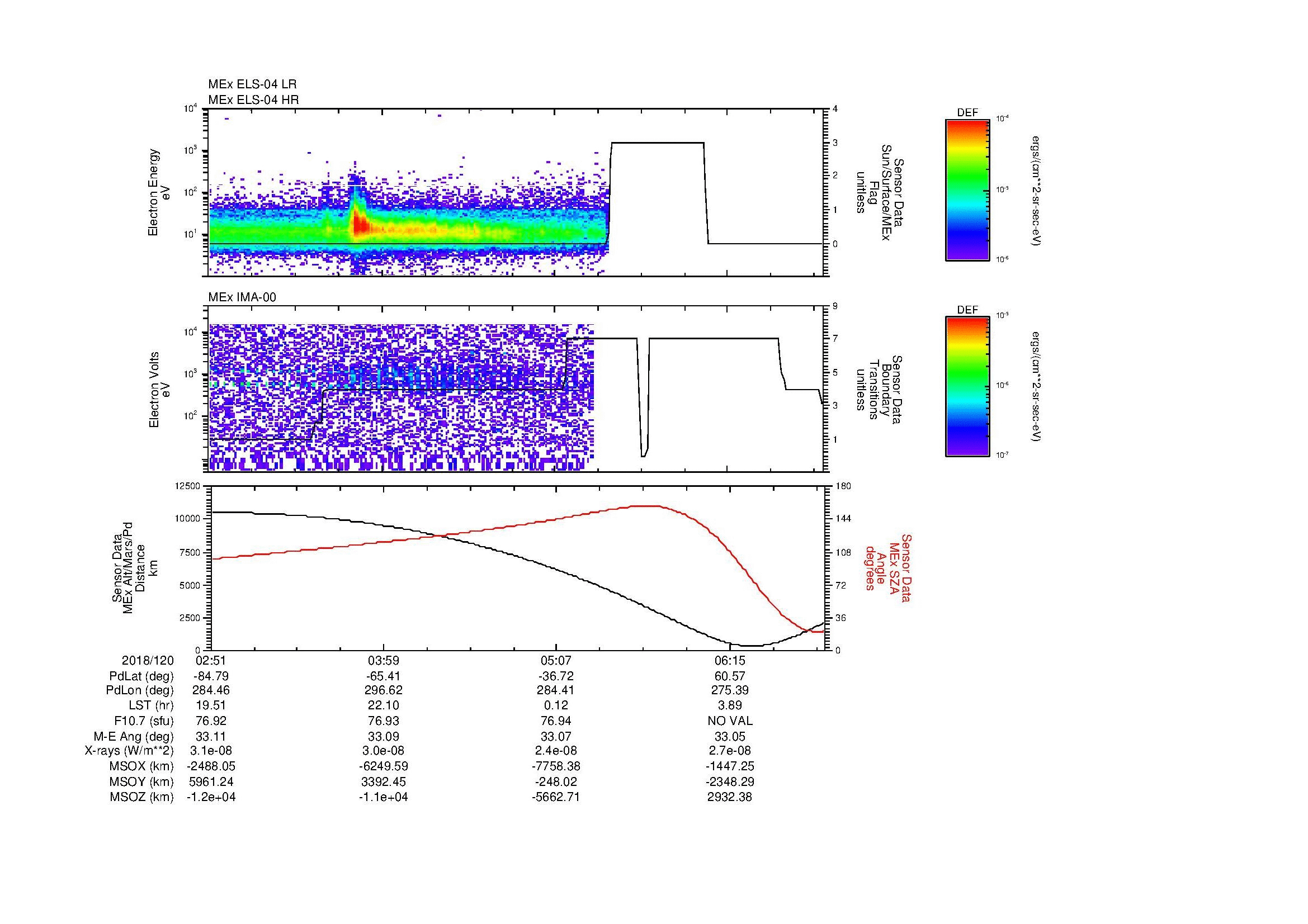The height and width of the screenshot is (924, 1308).
Task: Click the date label '2018/120'
Action: tap(148, 661)
